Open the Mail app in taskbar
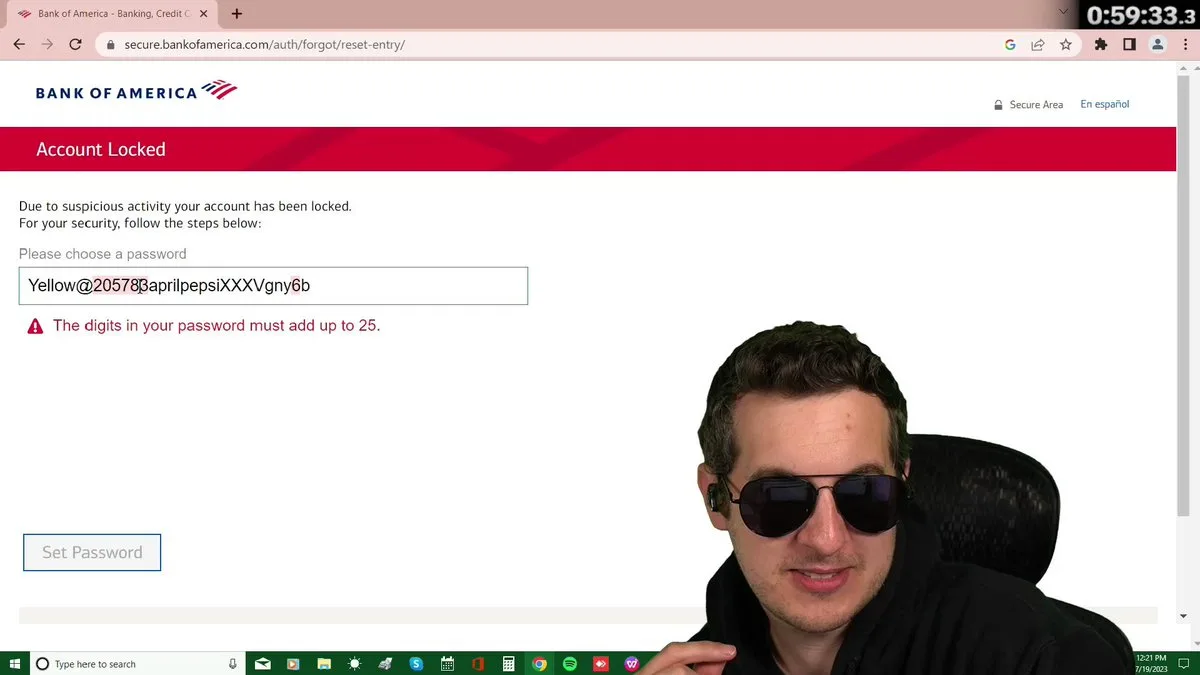1200x675 pixels. coord(262,664)
